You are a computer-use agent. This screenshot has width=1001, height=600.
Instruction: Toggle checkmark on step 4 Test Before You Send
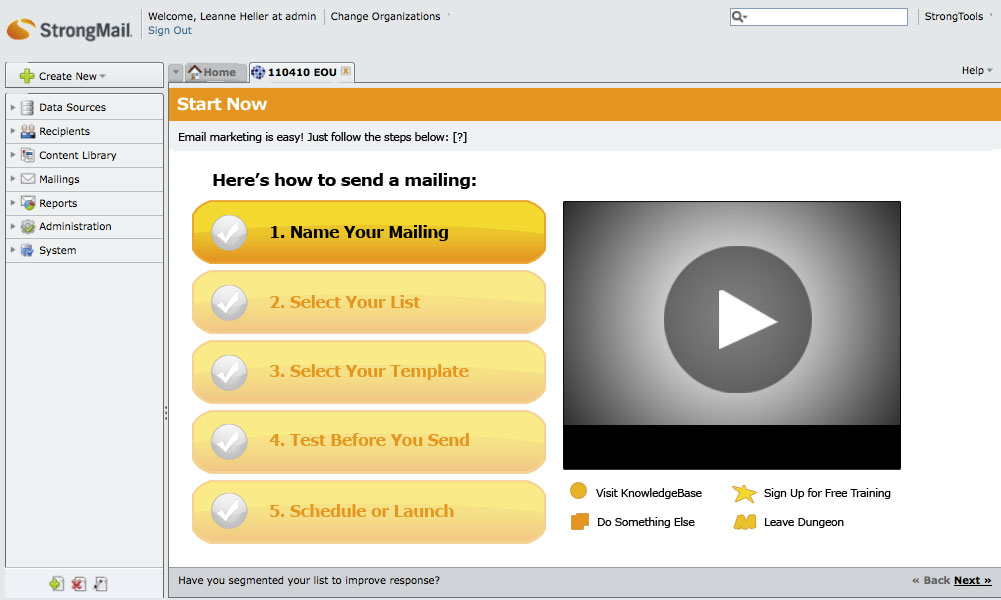[229, 442]
